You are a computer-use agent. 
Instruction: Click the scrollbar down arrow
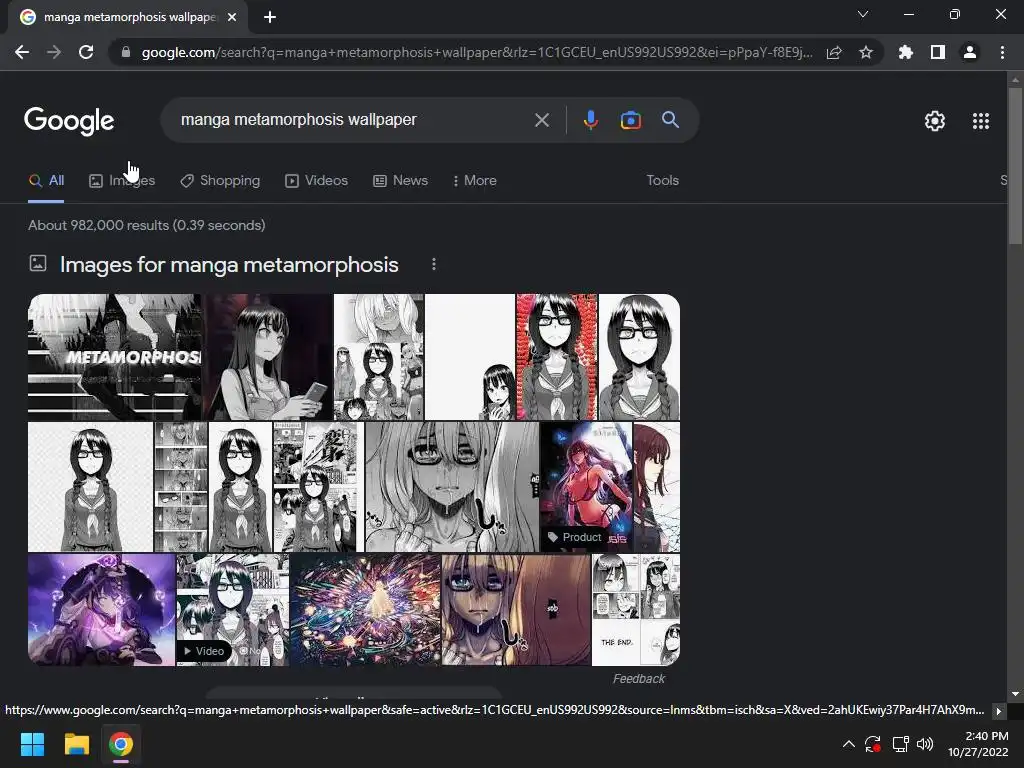pos(1015,694)
